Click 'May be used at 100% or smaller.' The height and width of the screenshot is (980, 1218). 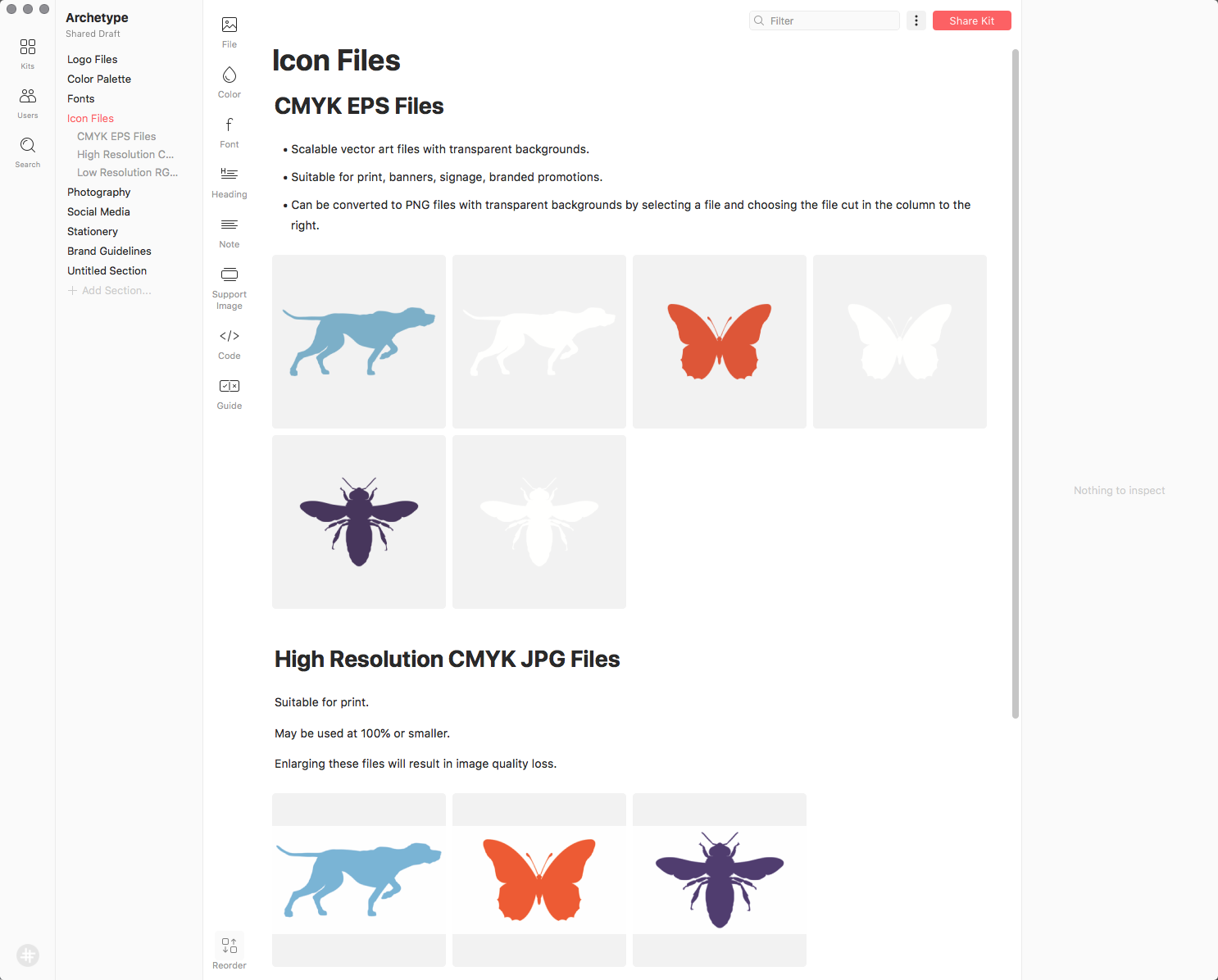click(362, 733)
